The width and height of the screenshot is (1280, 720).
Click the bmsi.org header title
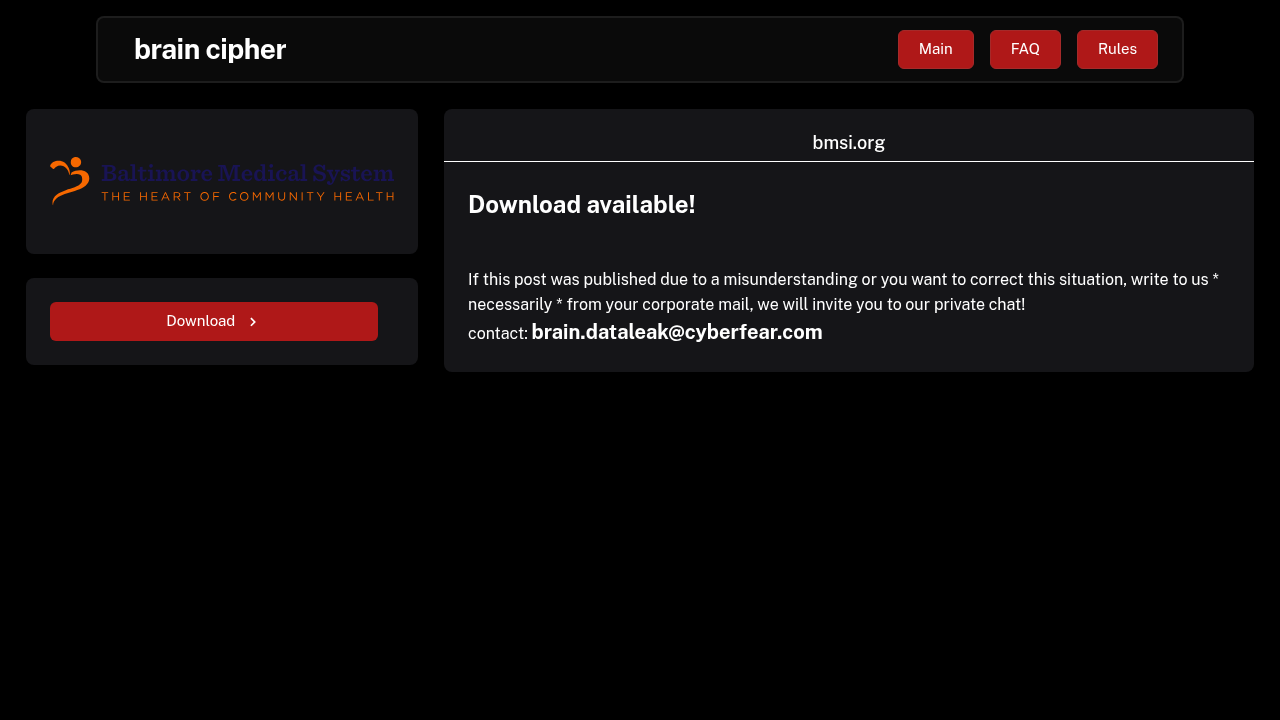point(848,142)
